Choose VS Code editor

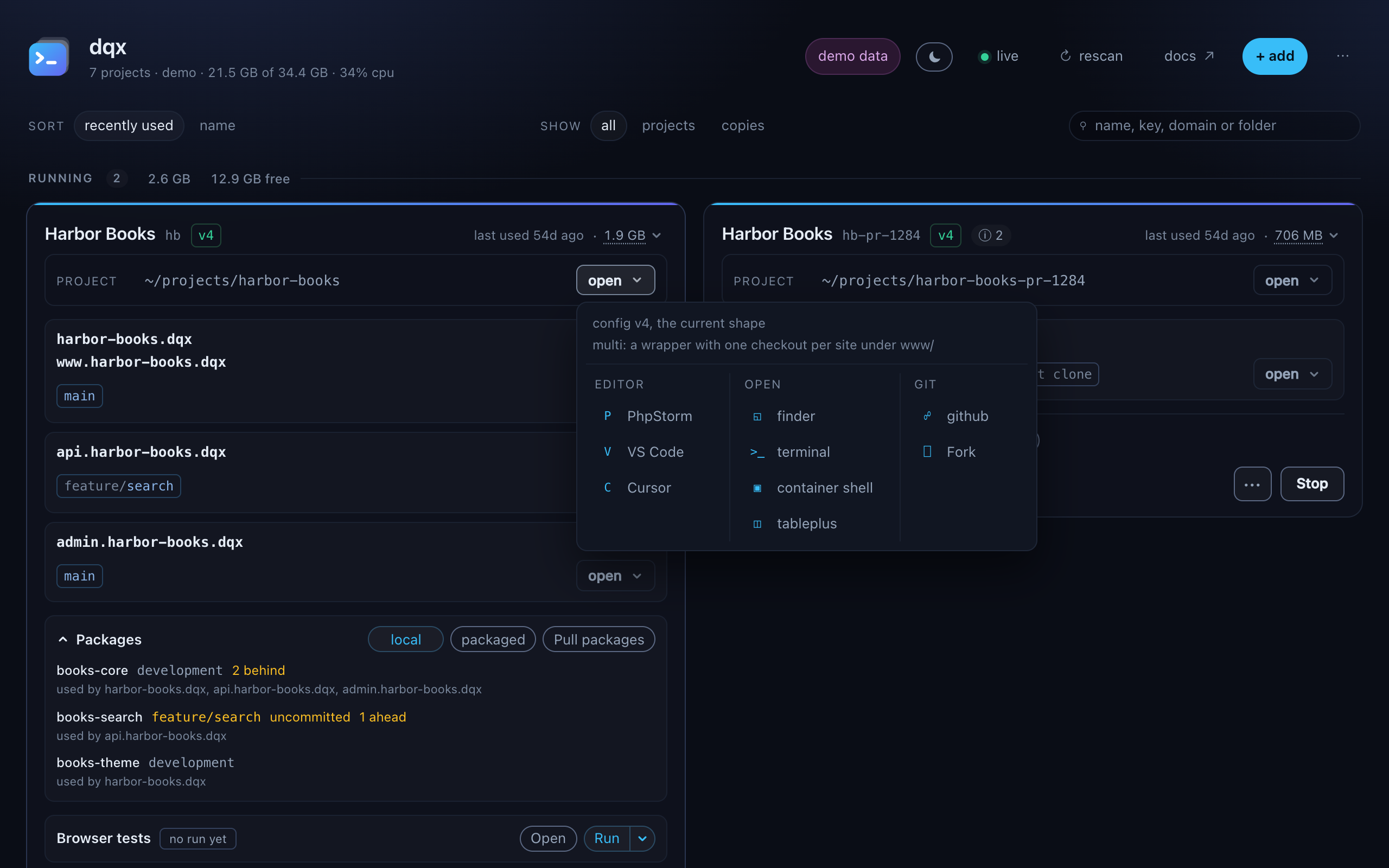(x=655, y=452)
